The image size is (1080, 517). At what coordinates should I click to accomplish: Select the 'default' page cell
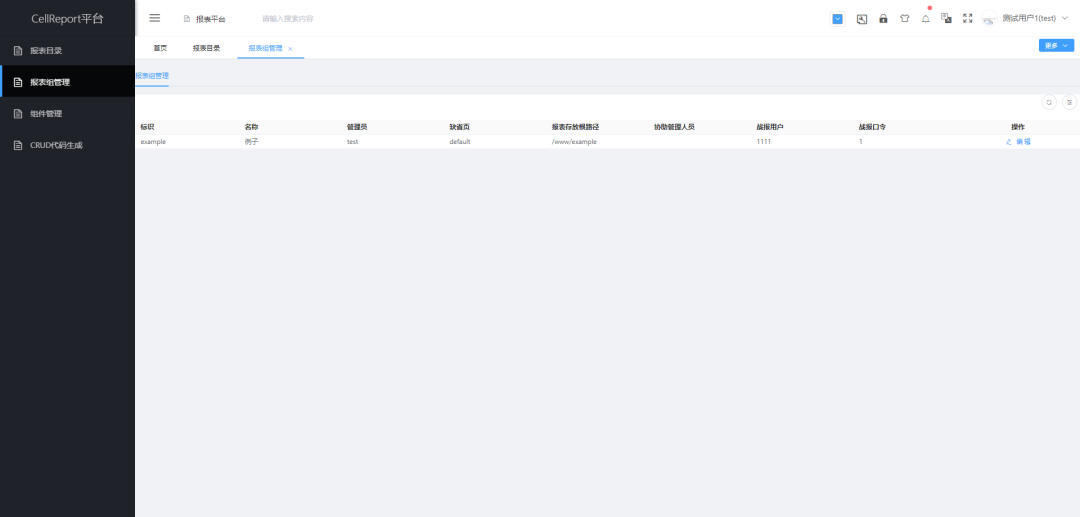click(x=459, y=141)
